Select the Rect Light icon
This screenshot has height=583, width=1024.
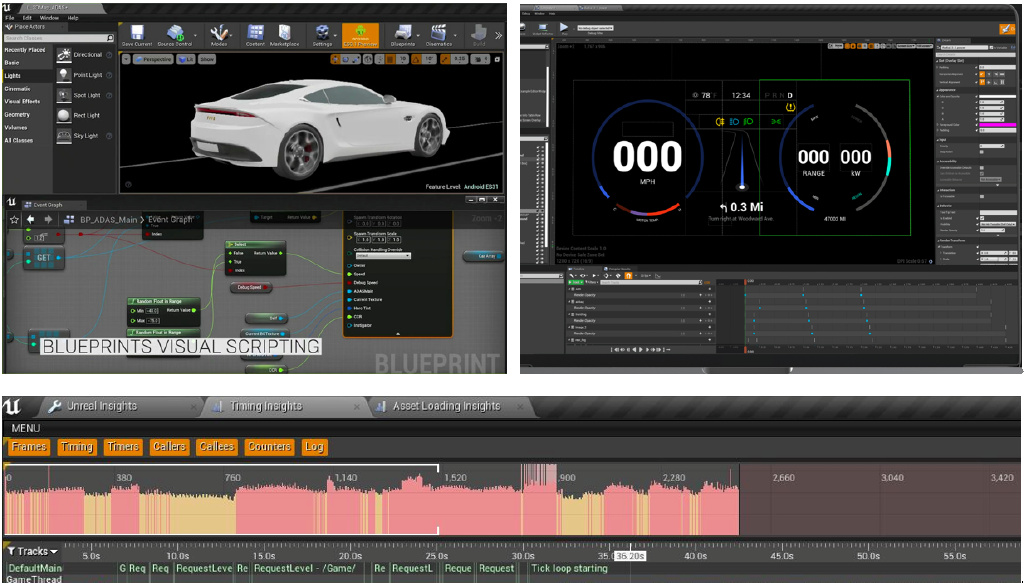64,116
